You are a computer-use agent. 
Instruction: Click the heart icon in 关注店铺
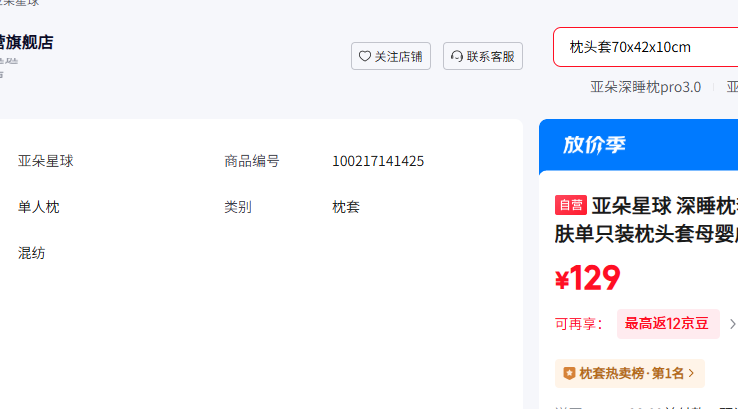pyautogui.click(x=365, y=56)
